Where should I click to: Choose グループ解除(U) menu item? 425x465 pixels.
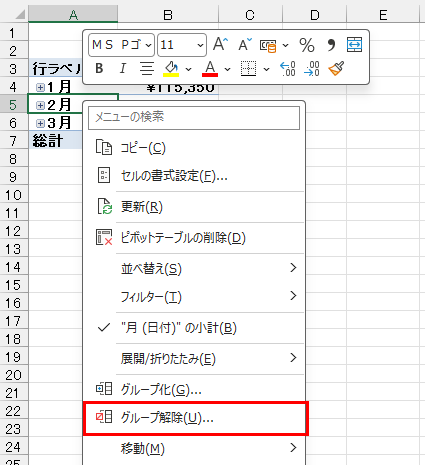coord(194,418)
